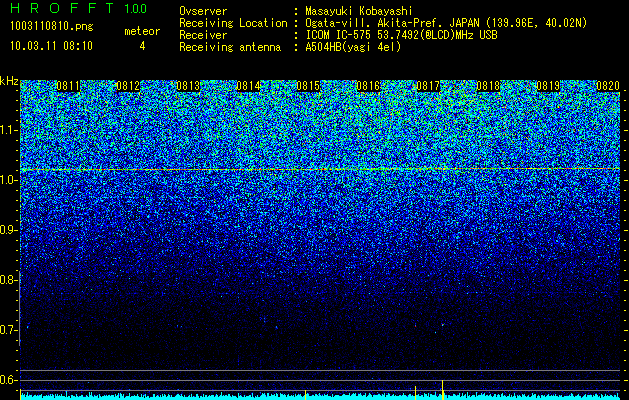Click the 0.6 frequency axis label
The height and width of the screenshot is (400, 629).
(x=9, y=380)
